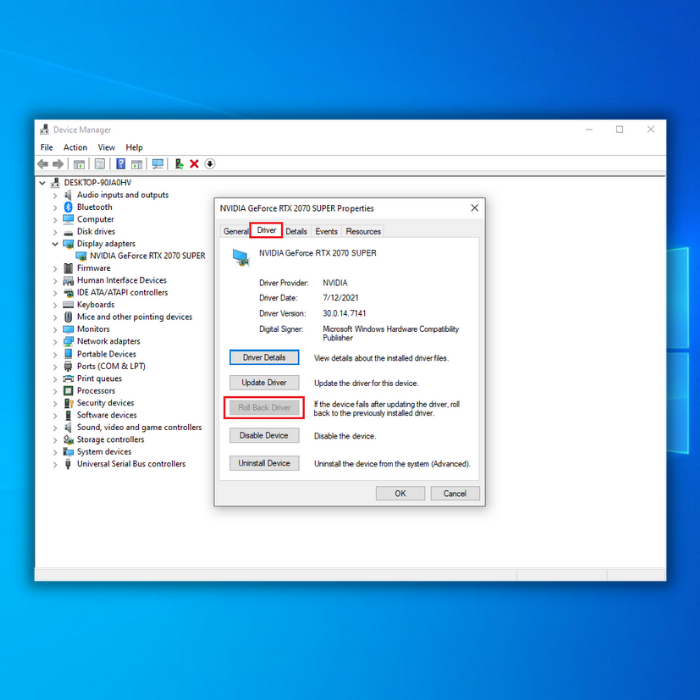This screenshot has height=700, width=700.
Task: Expand the Storage controllers node
Action: coord(55,440)
